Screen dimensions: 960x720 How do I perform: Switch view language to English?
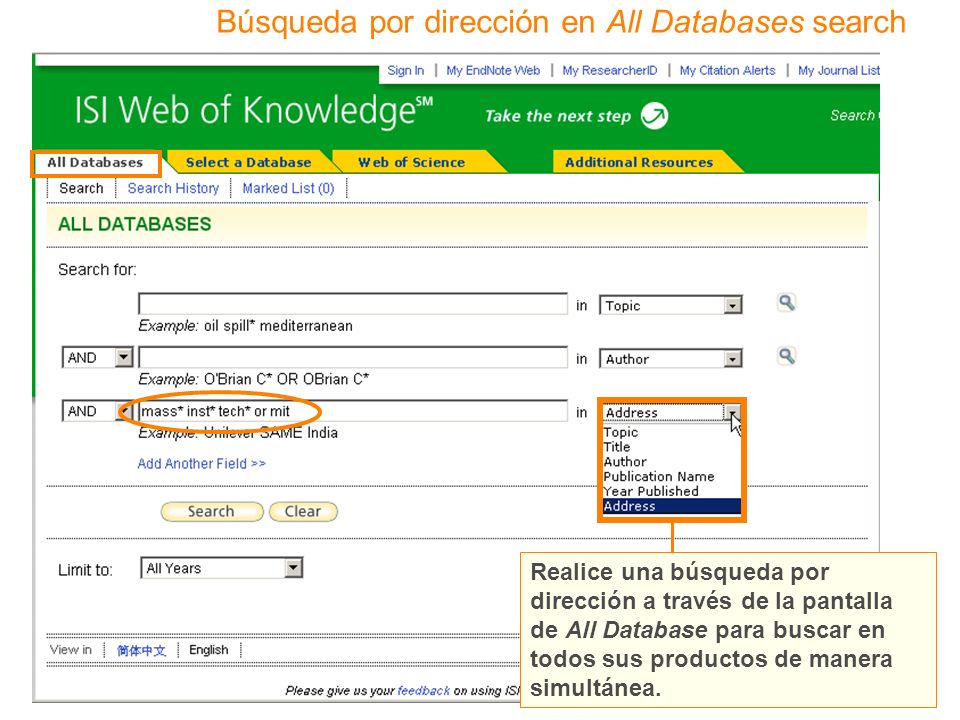pos(209,650)
